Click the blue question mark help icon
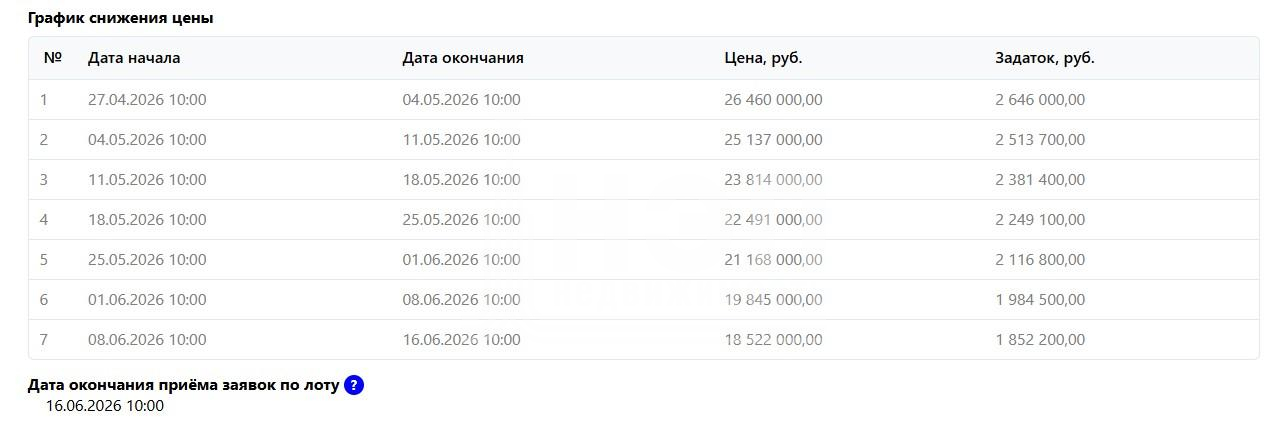This screenshot has height=439, width=1287. [353, 386]
